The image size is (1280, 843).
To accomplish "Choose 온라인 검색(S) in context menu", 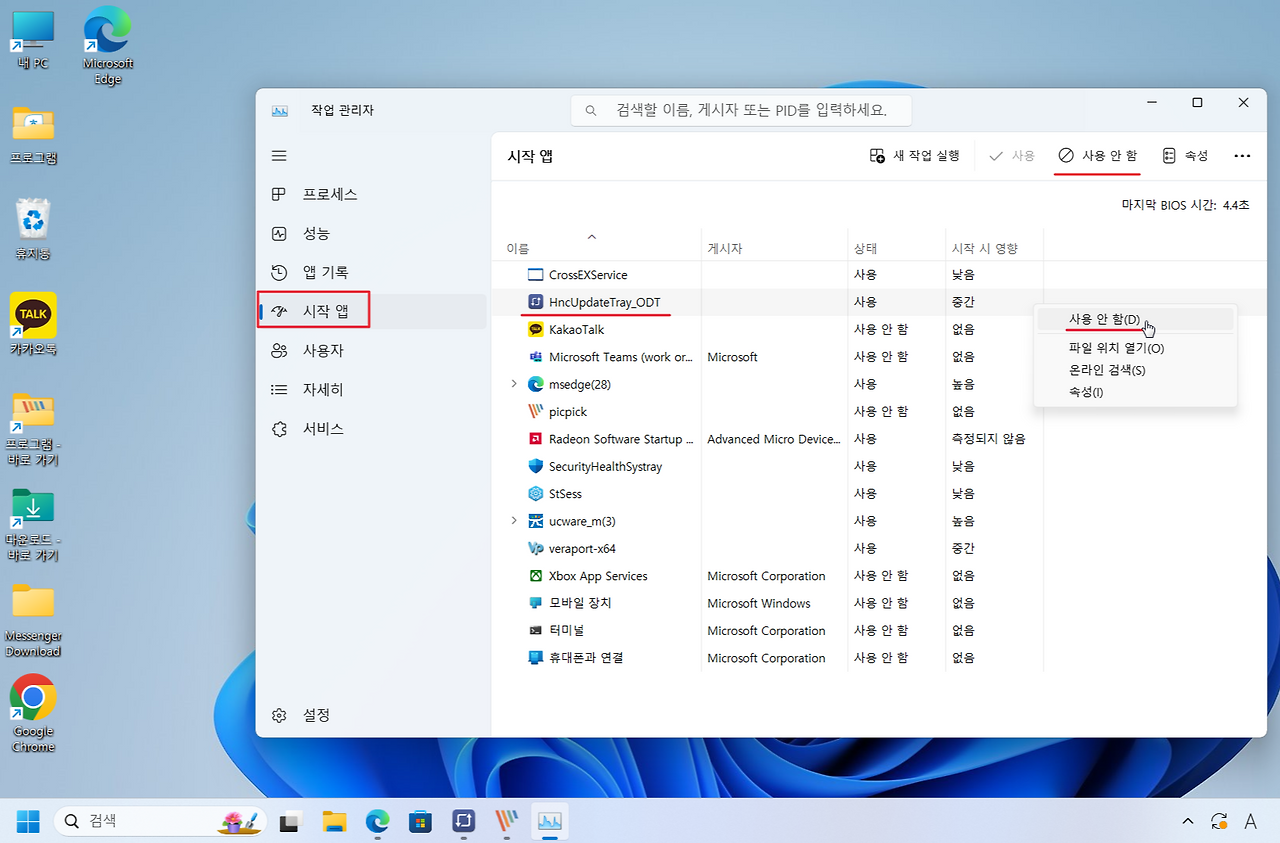I will pyautogui.click(x=1135, y=370).
